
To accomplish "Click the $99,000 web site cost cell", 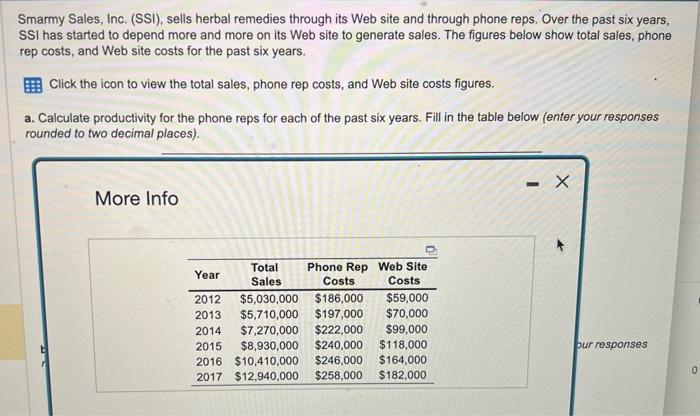I will (x=407, y=329).
